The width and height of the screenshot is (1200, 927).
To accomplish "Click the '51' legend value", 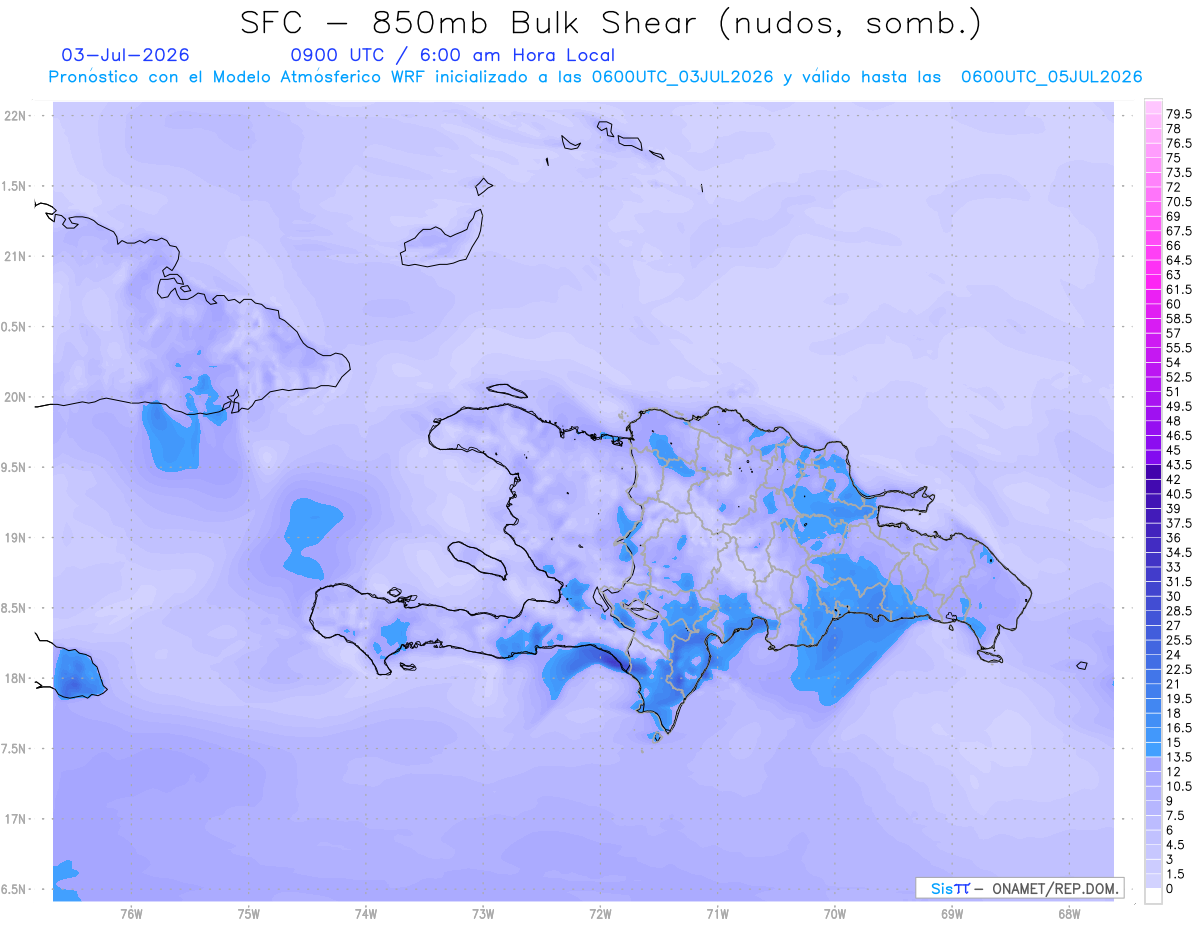I will point(1174,392).
